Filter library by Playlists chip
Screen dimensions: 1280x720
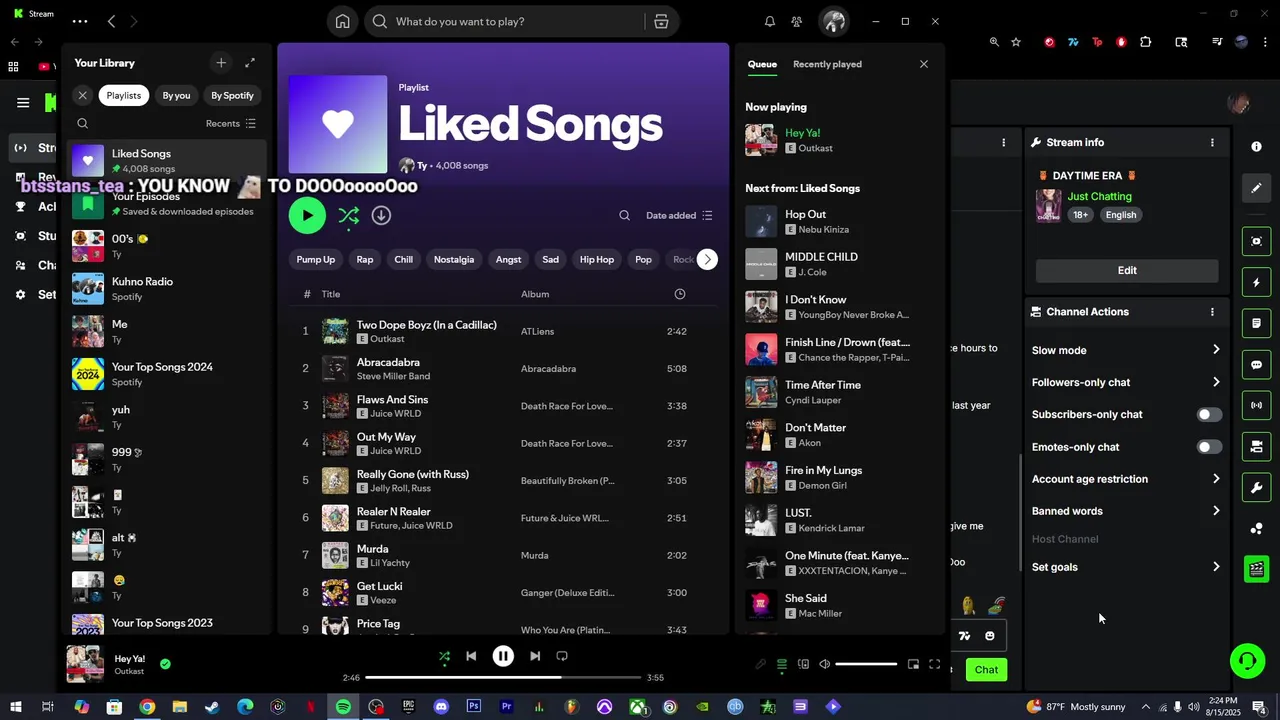coord(124,95)
